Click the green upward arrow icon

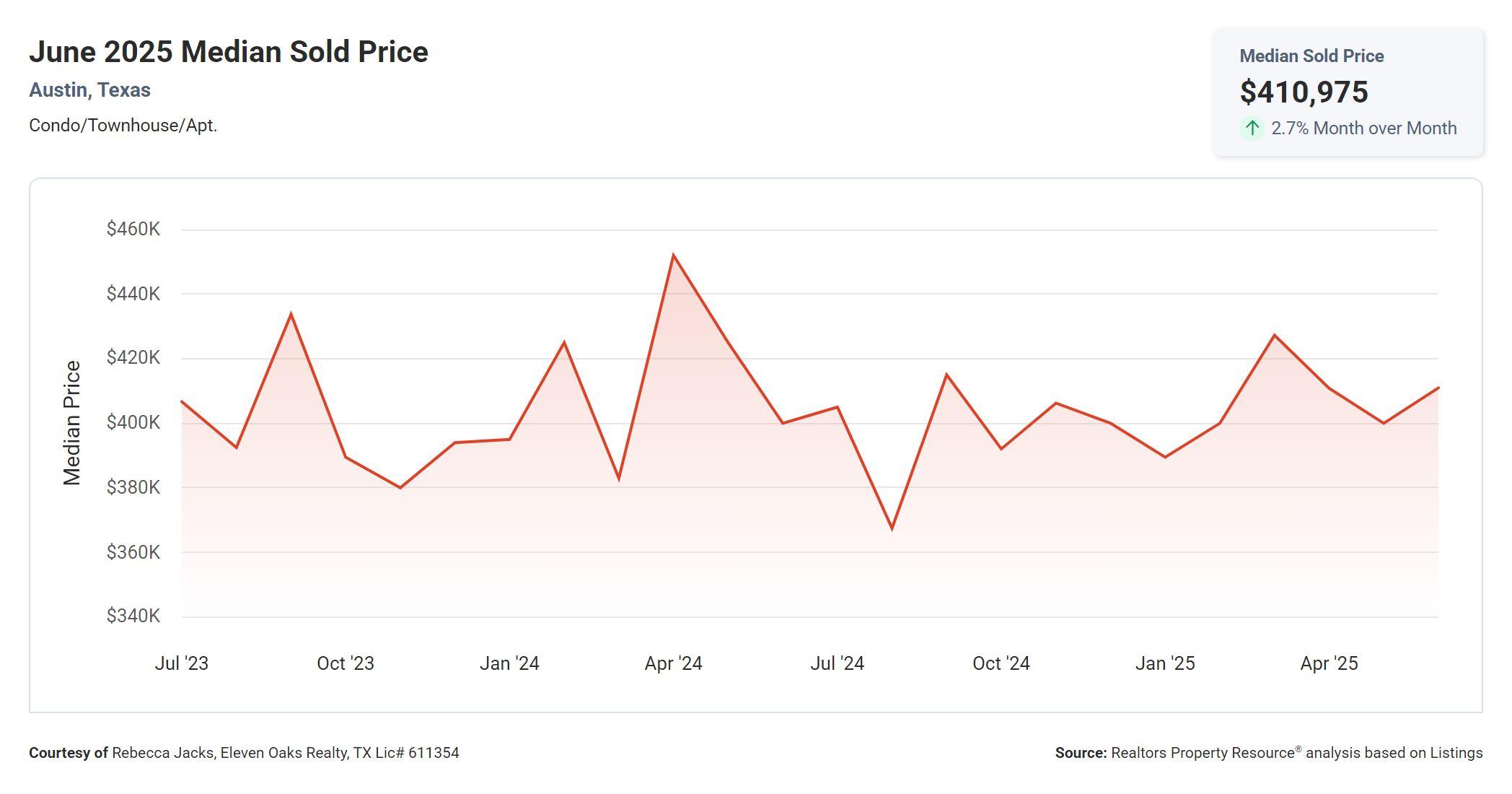point(1252,128)
